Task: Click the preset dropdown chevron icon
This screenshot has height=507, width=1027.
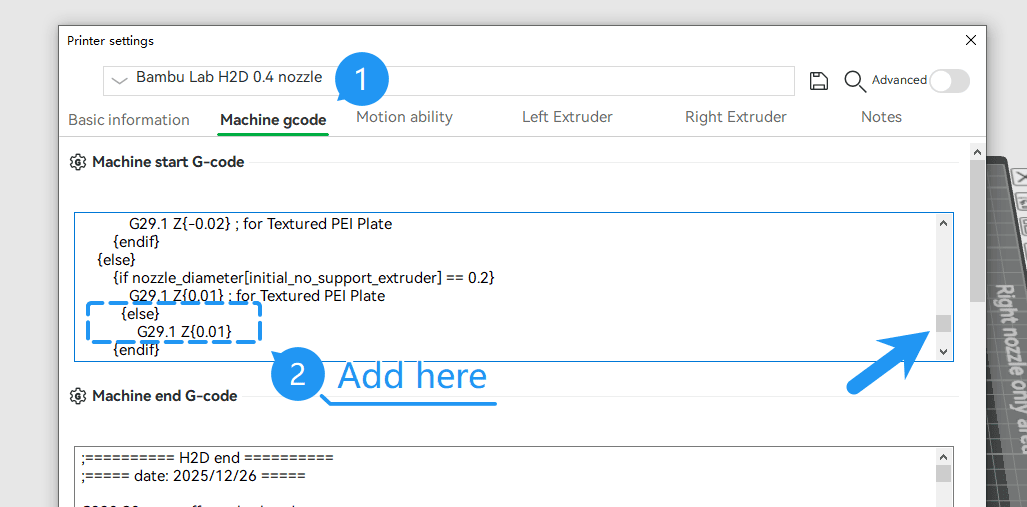Action: click(x=119, y=81)
